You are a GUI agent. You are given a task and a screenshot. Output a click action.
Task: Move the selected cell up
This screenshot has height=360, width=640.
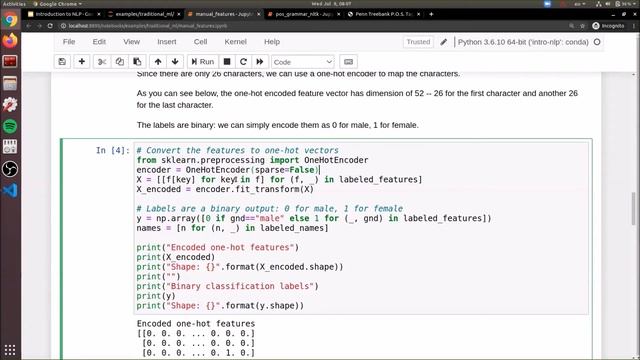point(158,62)
